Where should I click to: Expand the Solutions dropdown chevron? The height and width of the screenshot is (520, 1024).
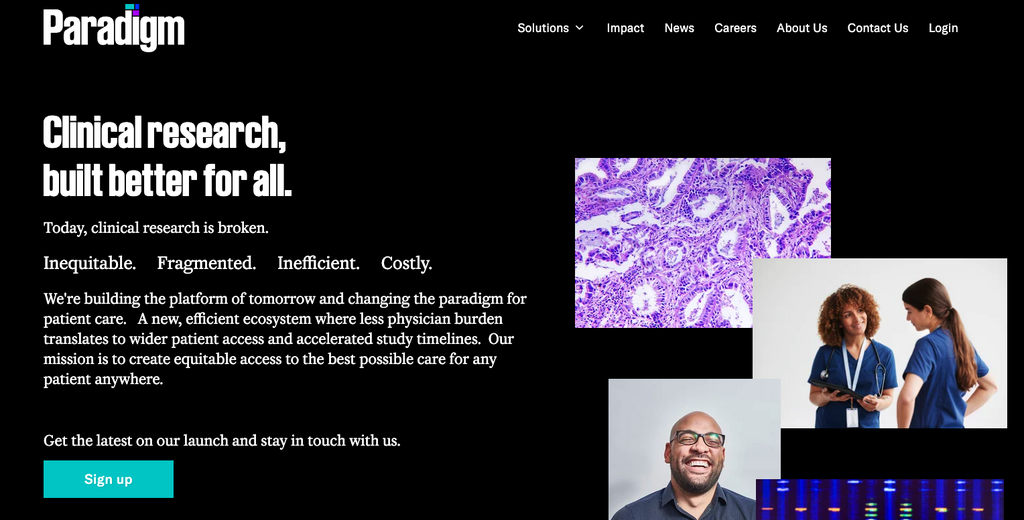(x=579, y=28)
